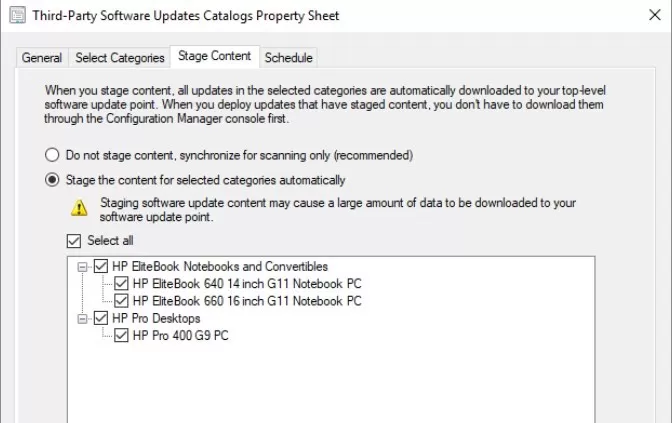Toggle HP EliteBook 660 16 inch G11 checkbox
This screenshot has height=423, width=672.
(121, 301)
